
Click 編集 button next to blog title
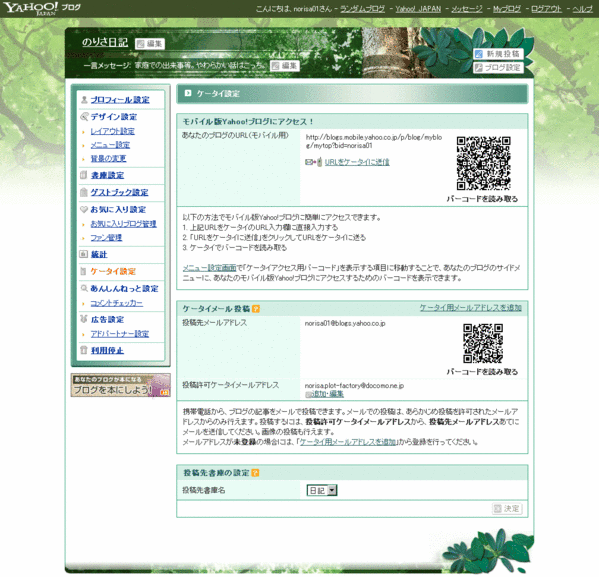click(x=150, y=44)
